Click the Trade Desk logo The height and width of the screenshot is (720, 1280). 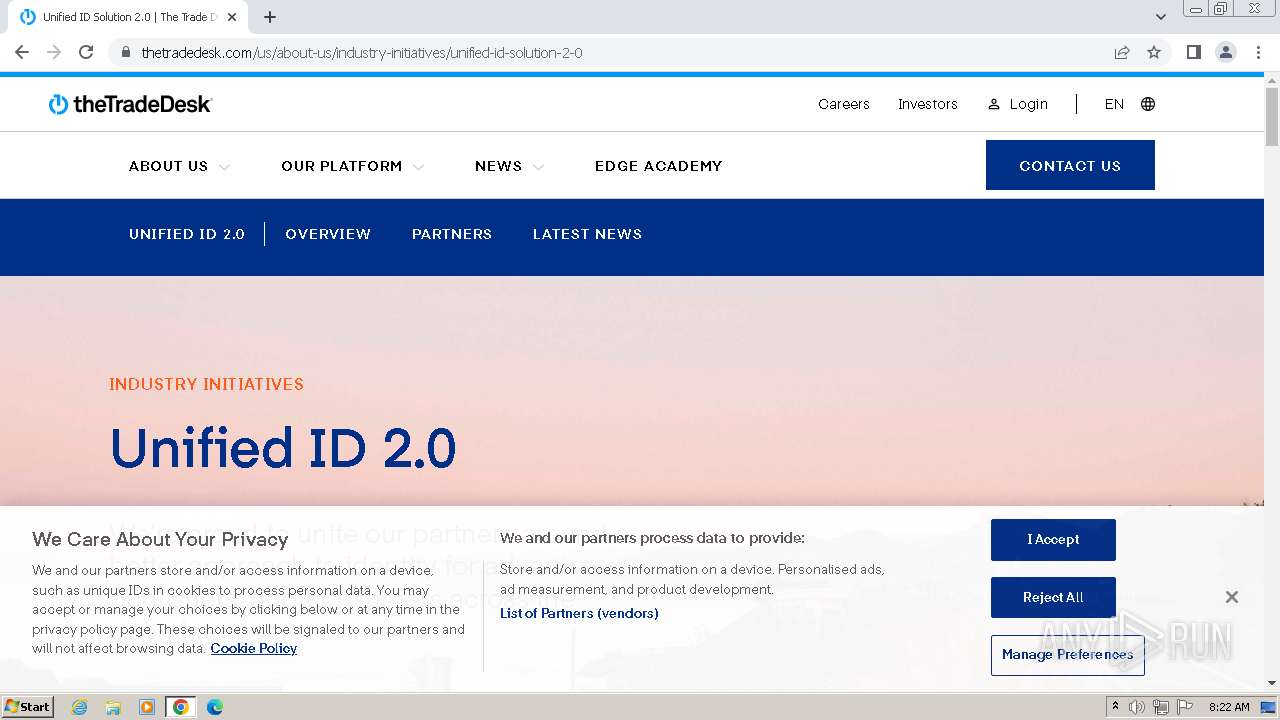pyautogui.click(x=130, y=104)
